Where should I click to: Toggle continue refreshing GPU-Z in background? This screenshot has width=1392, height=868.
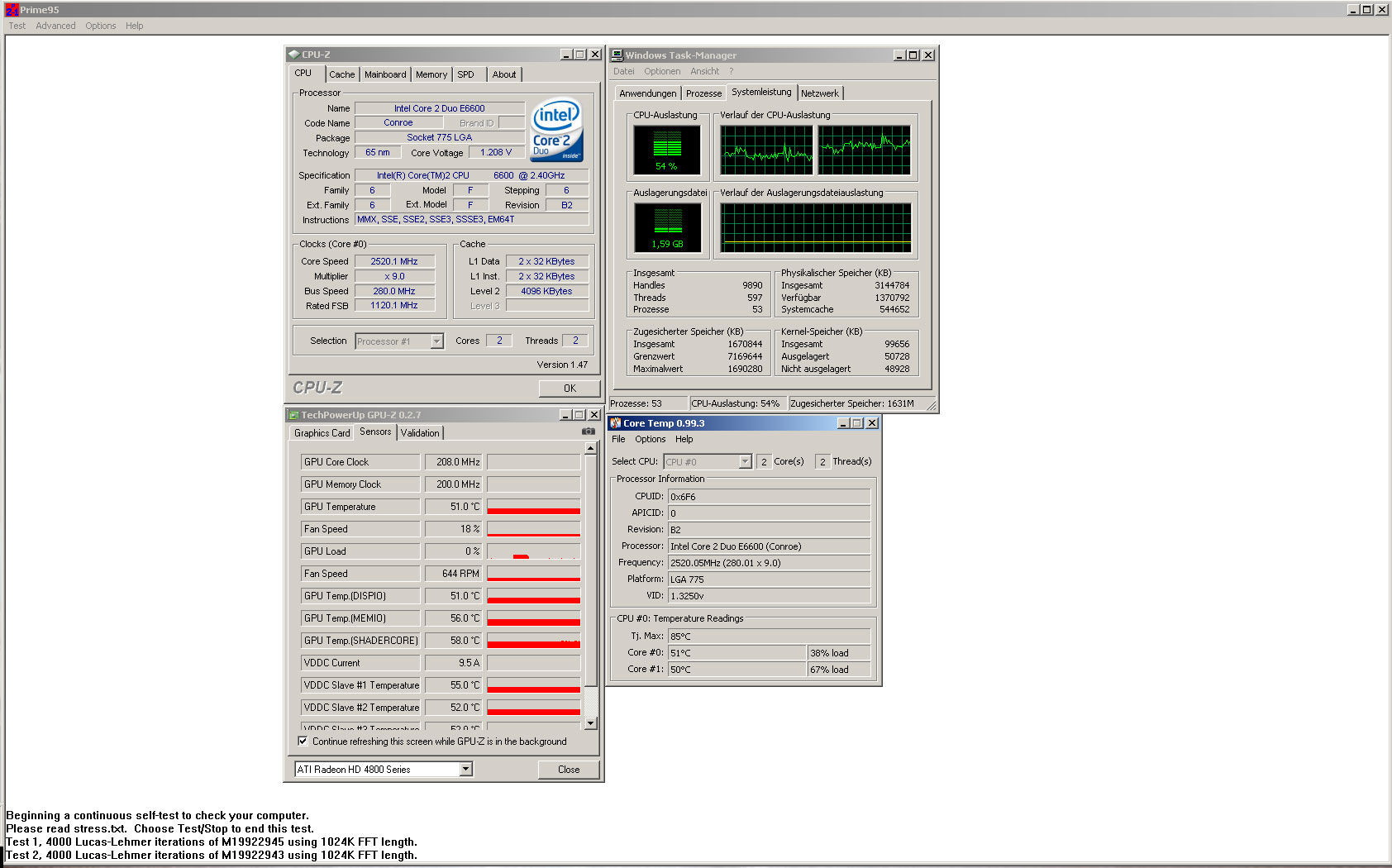click(x=303, y=742)
